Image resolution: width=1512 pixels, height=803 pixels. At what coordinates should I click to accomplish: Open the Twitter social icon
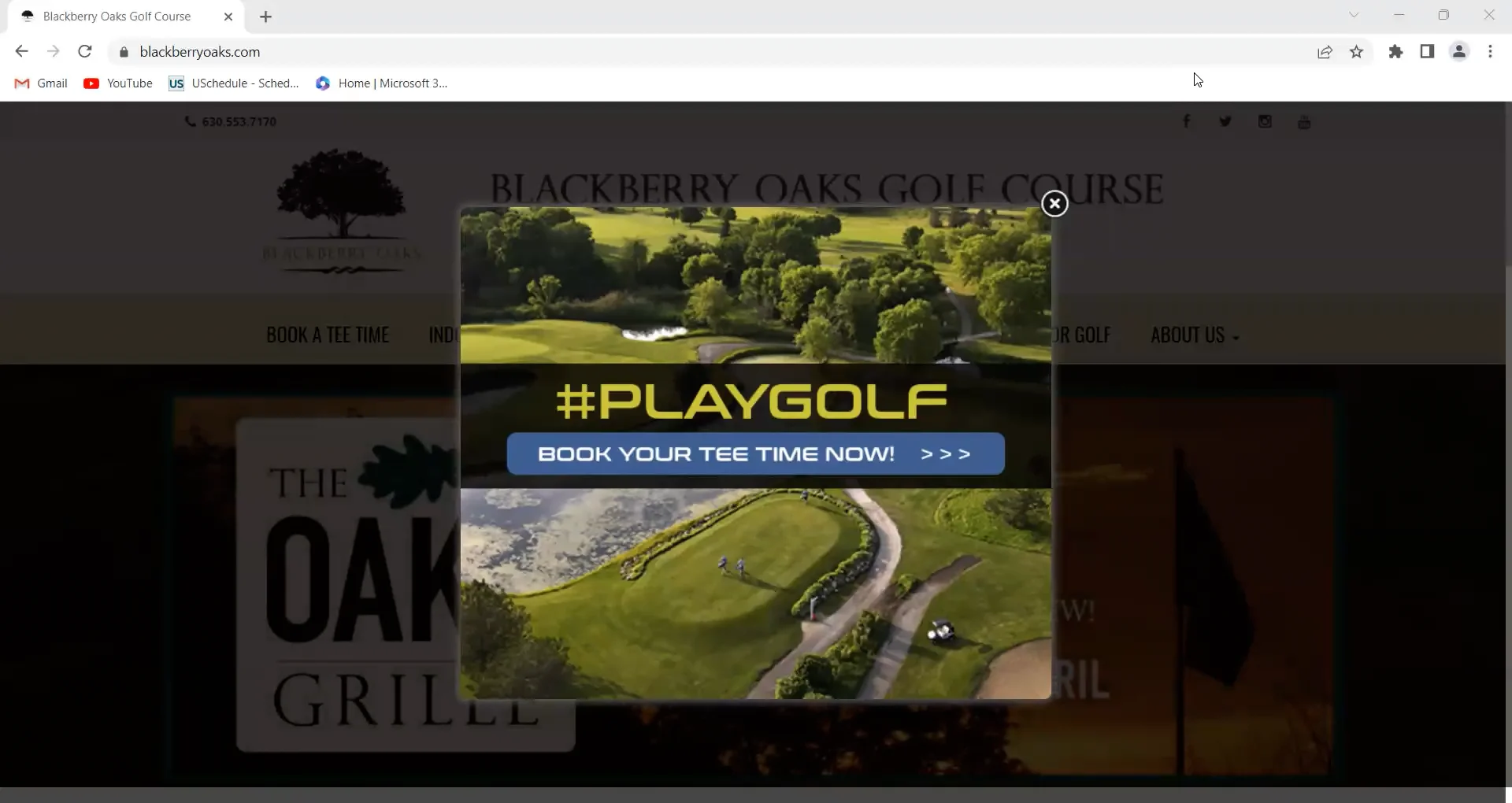1225,121
